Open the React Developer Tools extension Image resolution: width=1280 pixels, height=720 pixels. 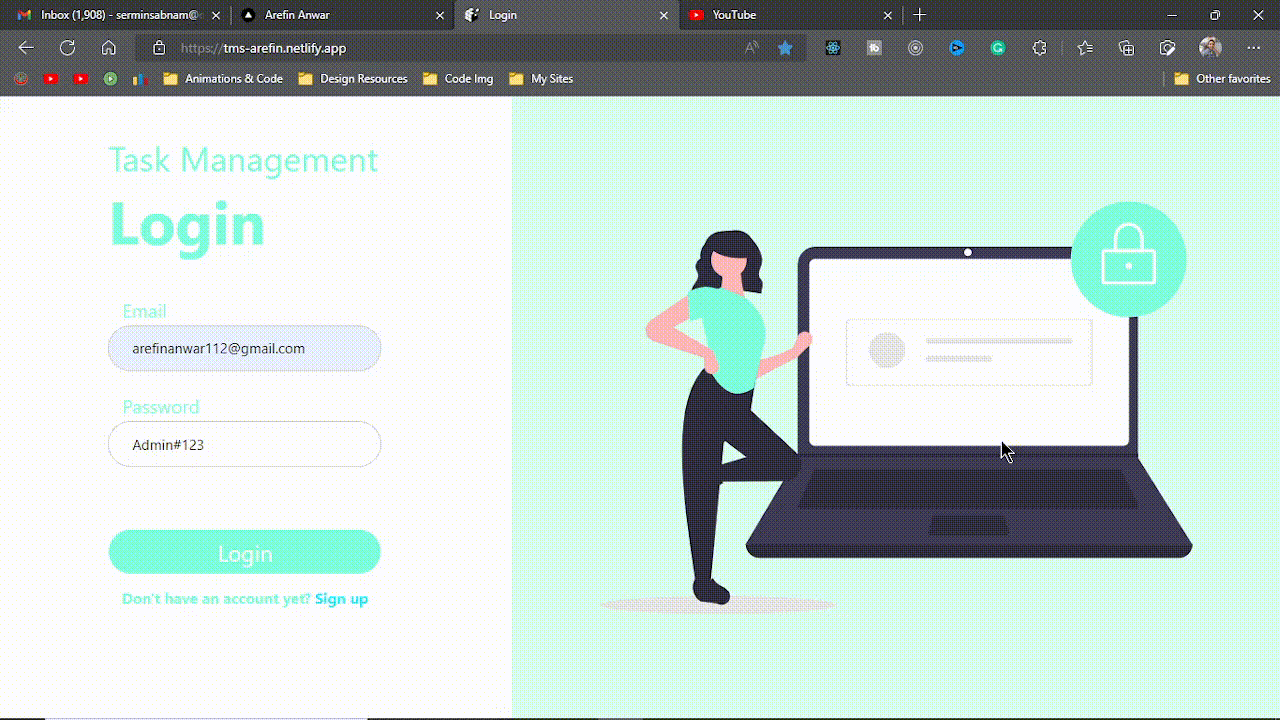pos(832,48)
